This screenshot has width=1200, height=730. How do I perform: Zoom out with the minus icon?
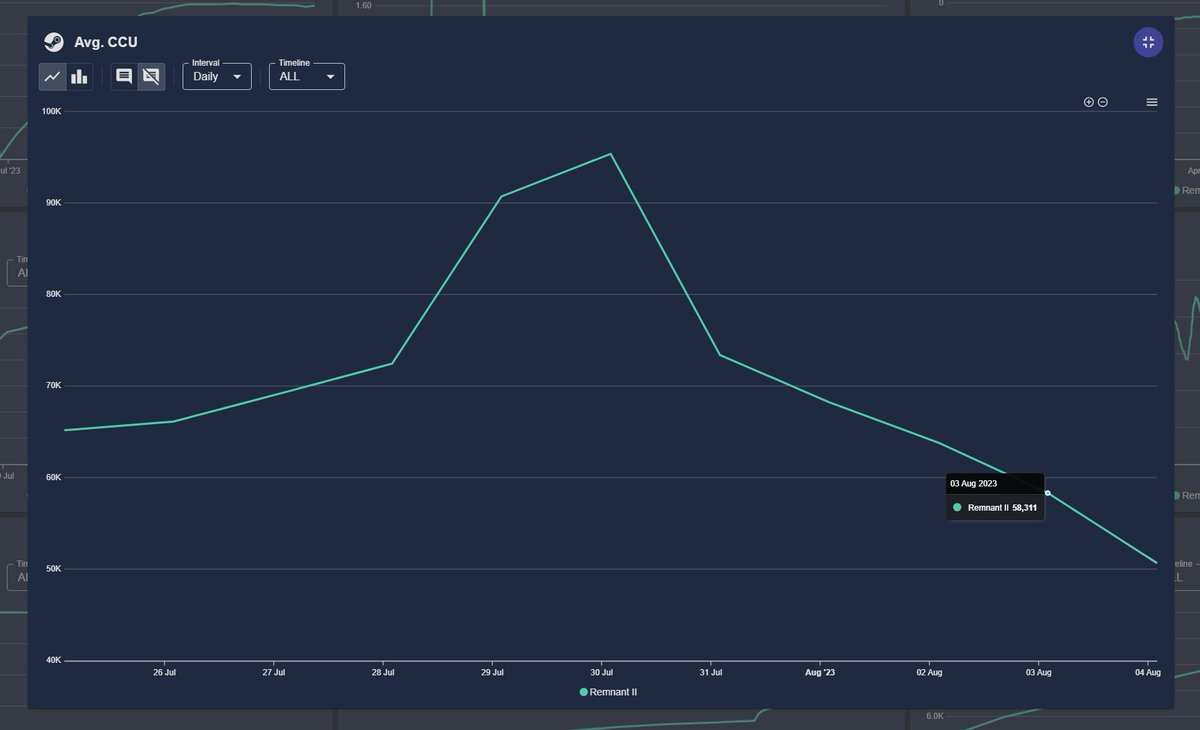coord(1103,102)
